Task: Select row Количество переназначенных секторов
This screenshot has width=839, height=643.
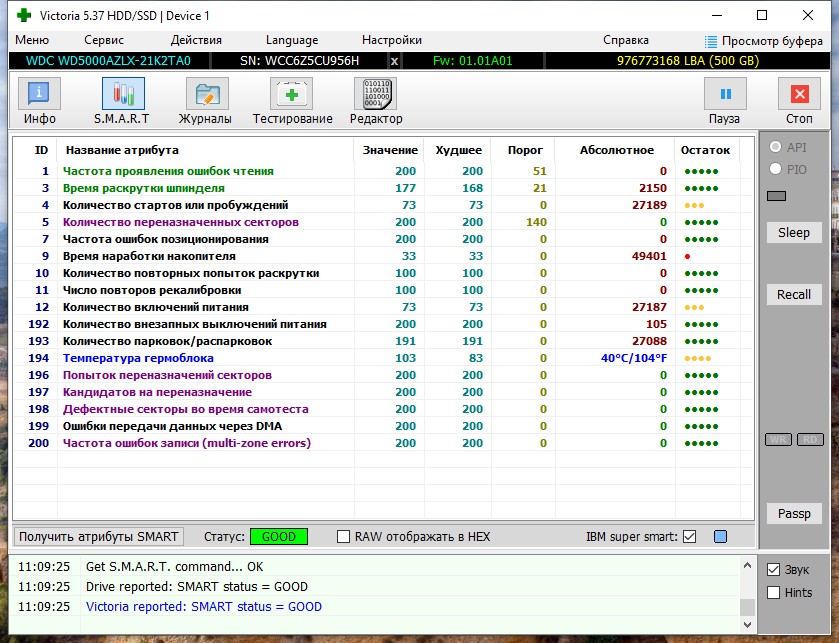Action: (x=383, y=222)
